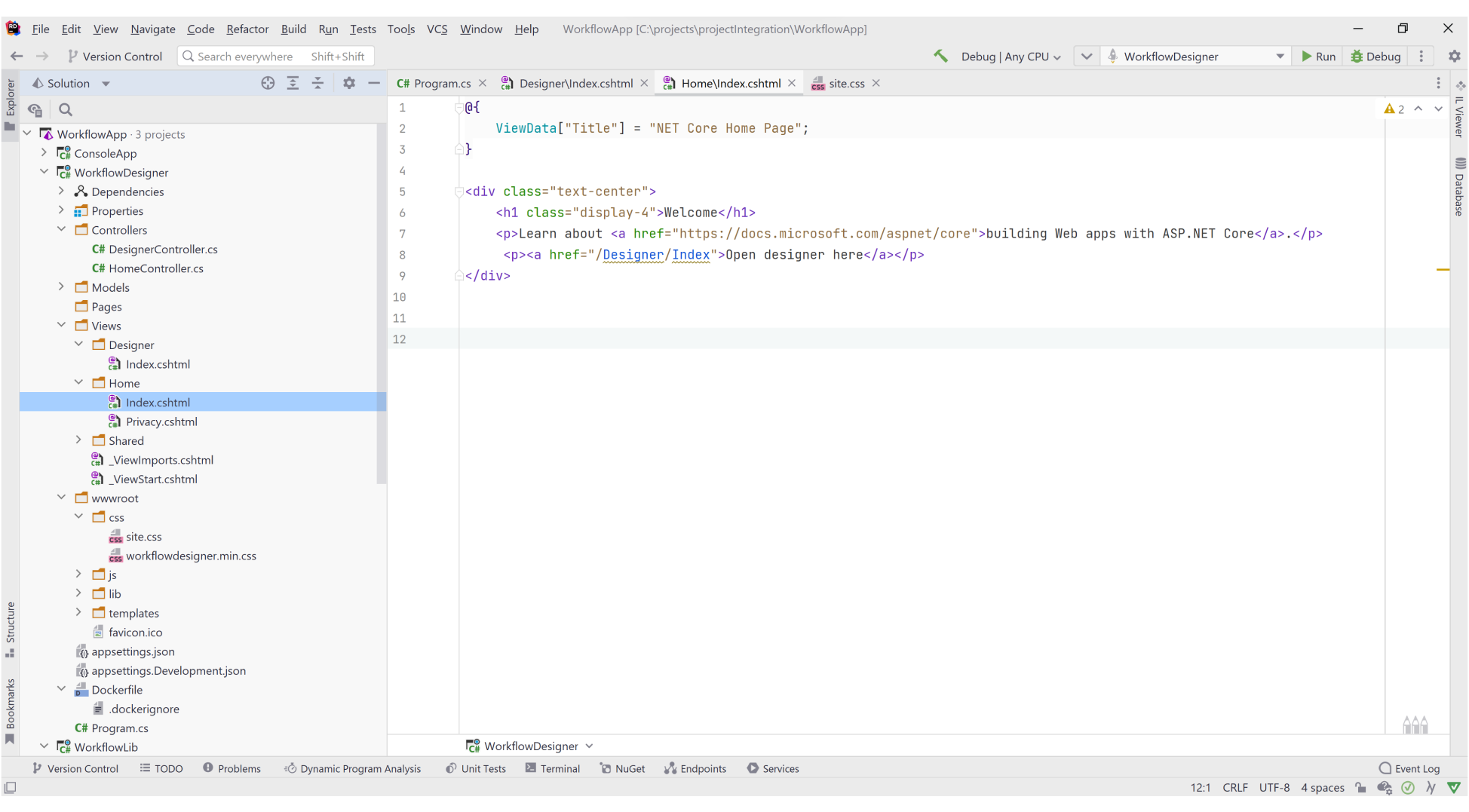Open Version Control in top toolbar
Screen dimensions: 1469x812
click(115, 57)
